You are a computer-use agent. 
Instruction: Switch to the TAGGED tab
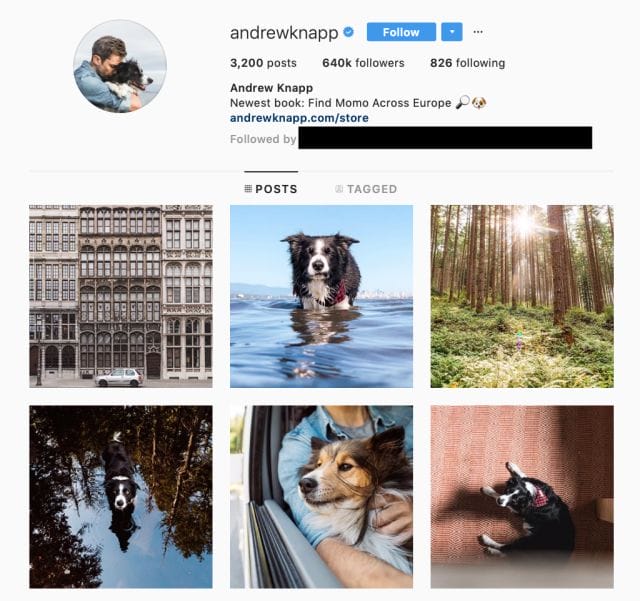pos(366,189)
